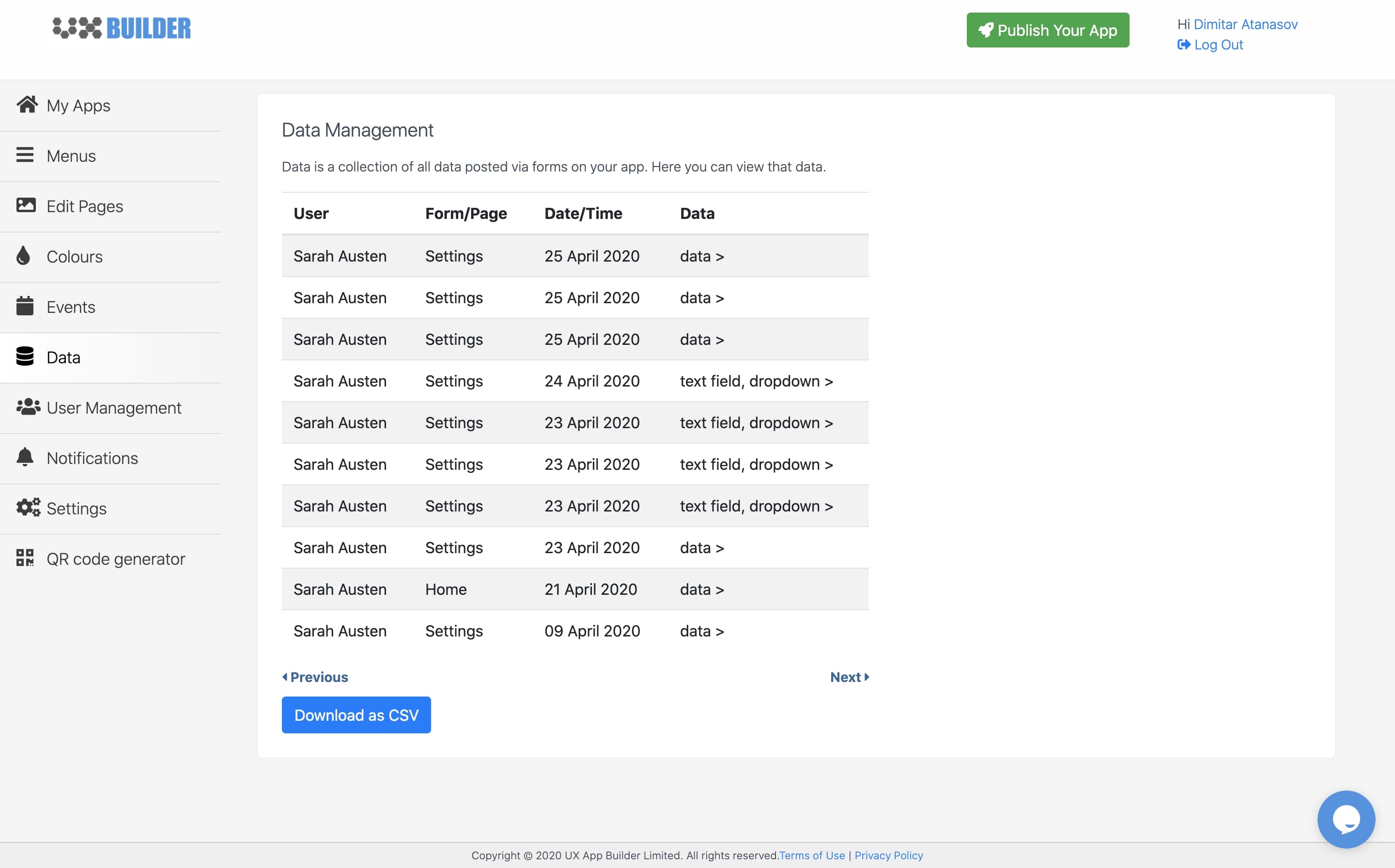Click the image icon beside Edit Pages
This screenshot has width=1395, height=868.
26,205
